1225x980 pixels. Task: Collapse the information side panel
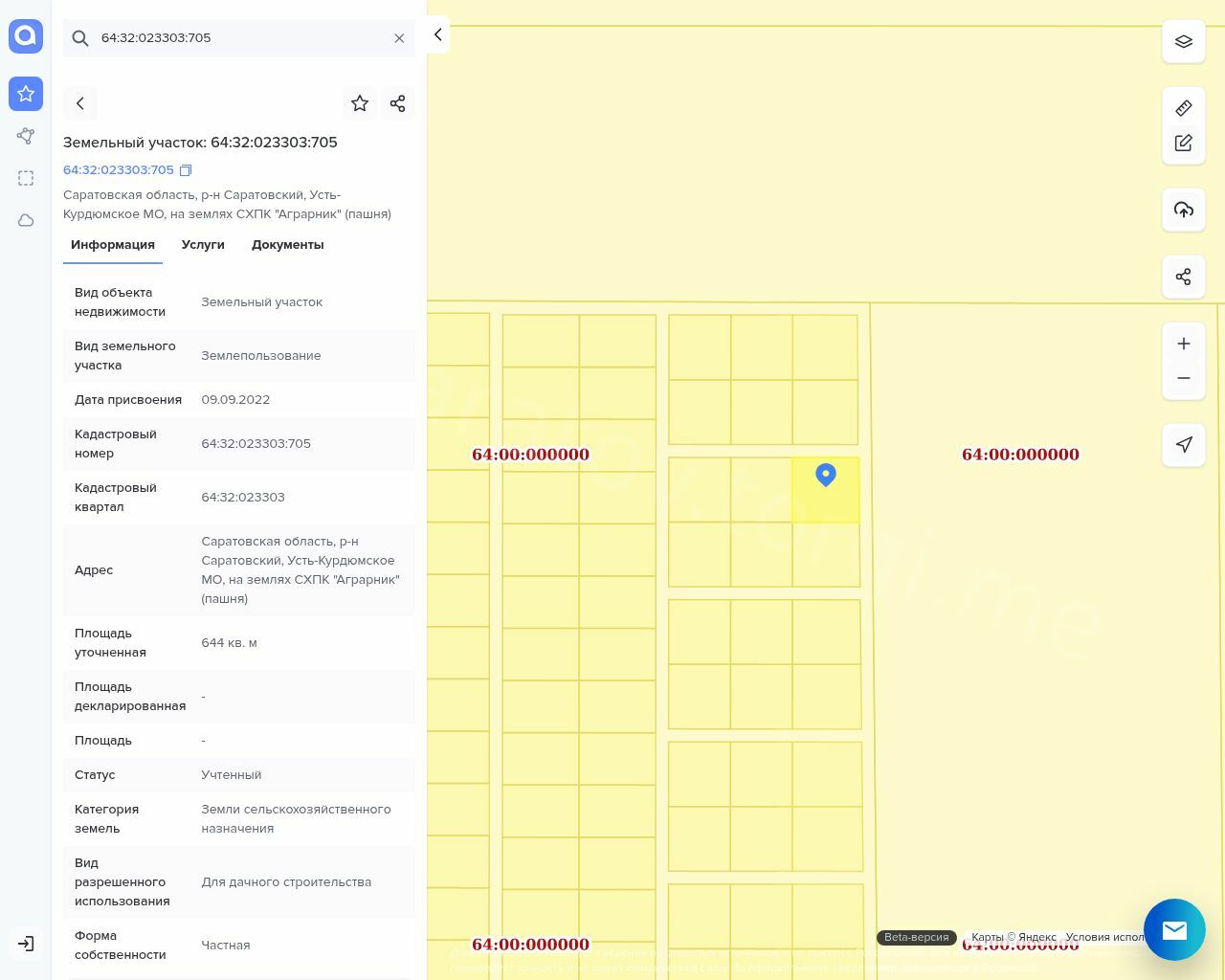[x=437, y=35]
